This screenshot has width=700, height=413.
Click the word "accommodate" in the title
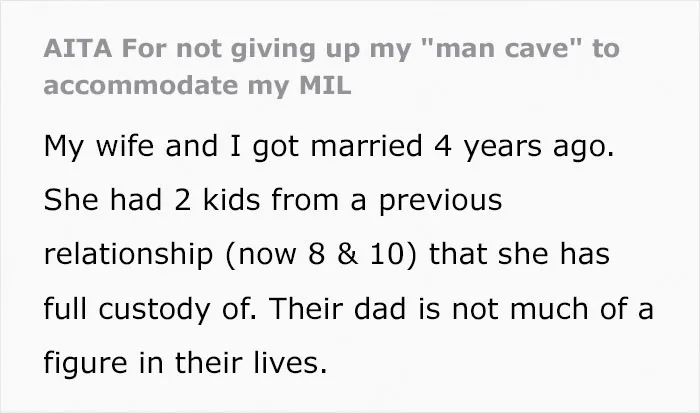[141, 85]
